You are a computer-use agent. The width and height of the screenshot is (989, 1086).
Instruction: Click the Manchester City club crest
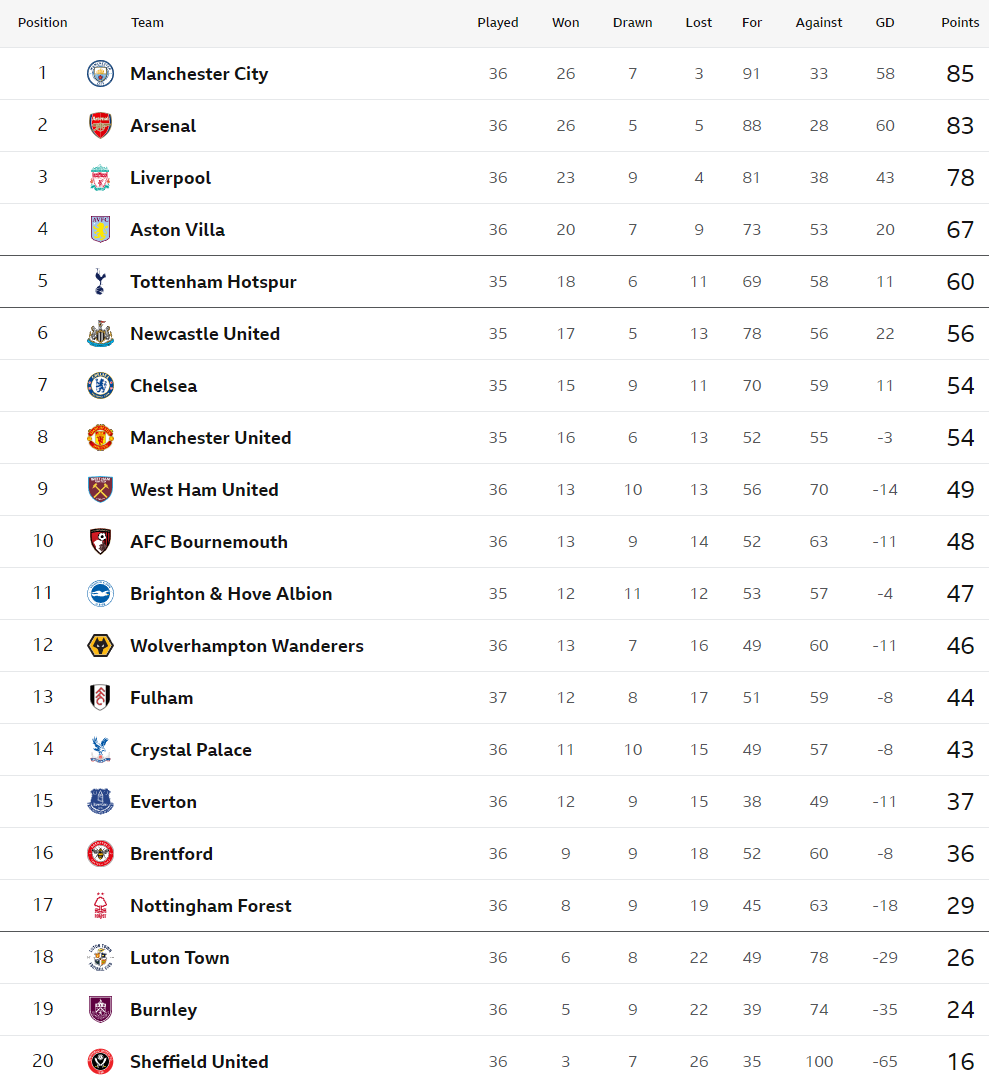(100, 73)
